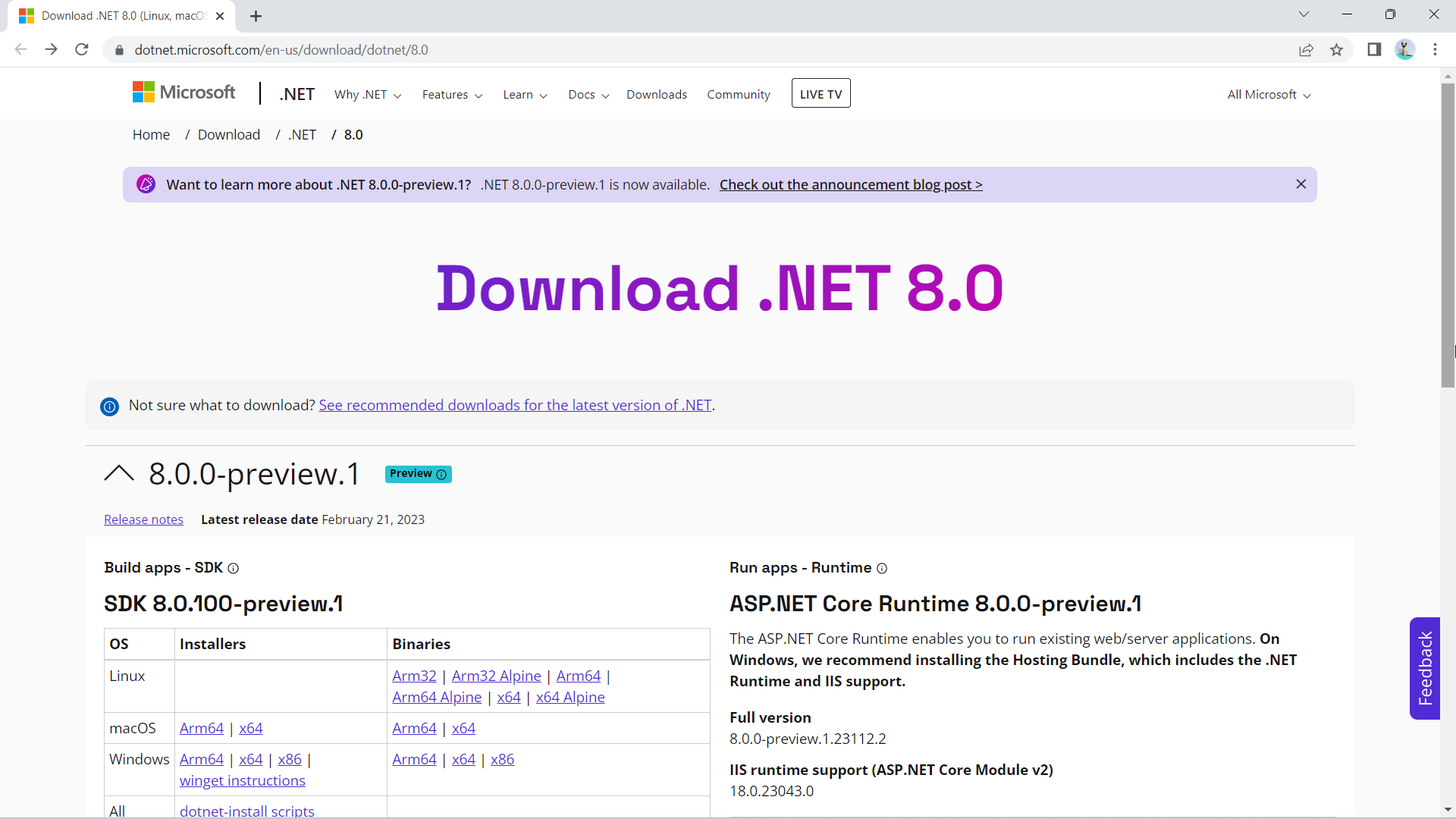Expand the All Microsoft menu
This screenshot has width=1456, height=819.
click(x=1268, y=94)
